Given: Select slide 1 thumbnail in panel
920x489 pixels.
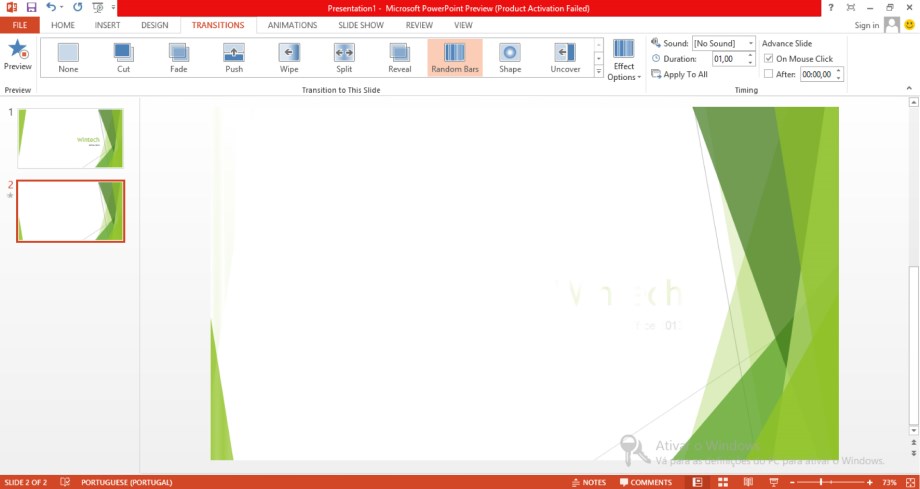Looking at the screenshot, I should pyautogui.click(x=71, y=138).
